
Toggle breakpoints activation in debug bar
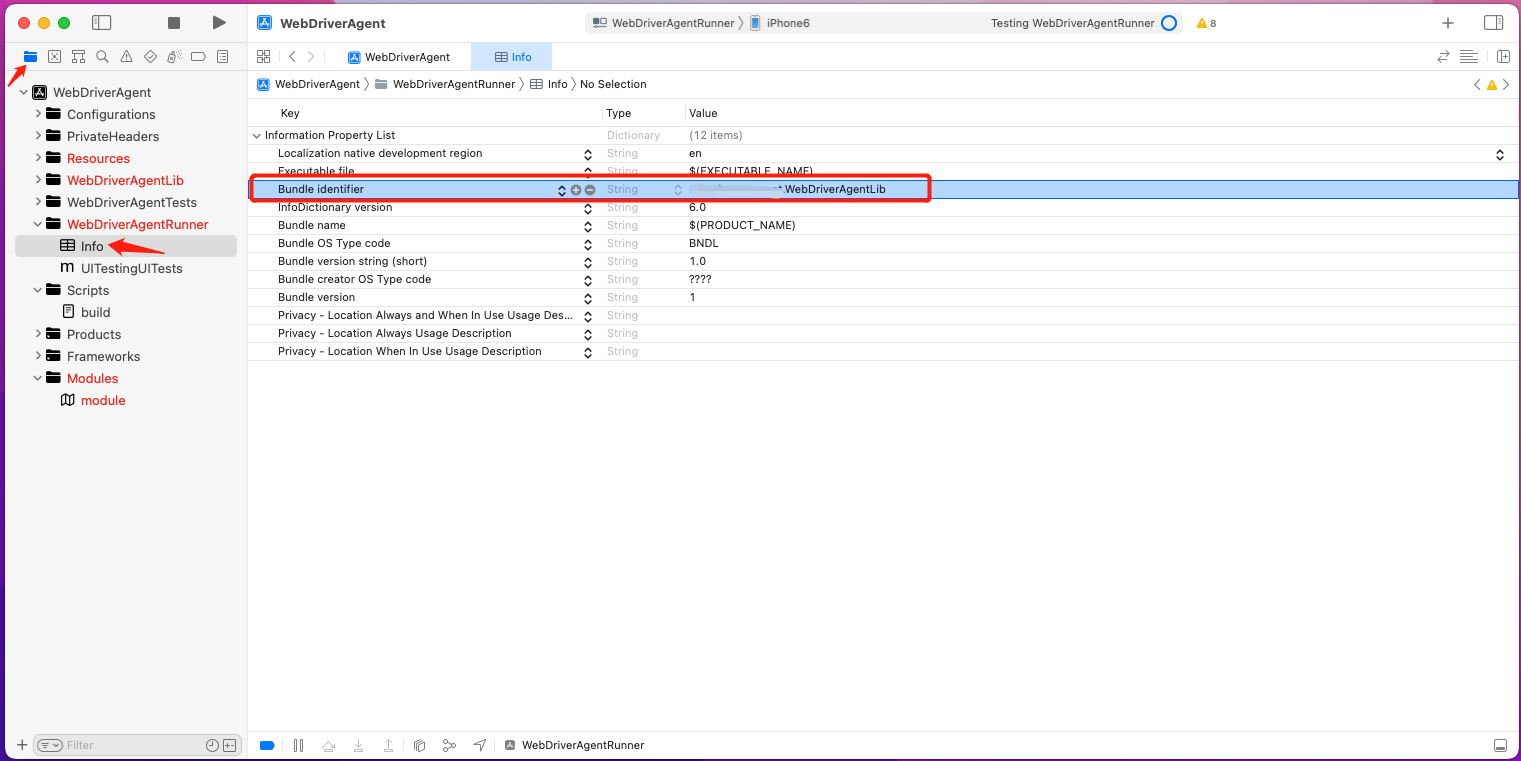(267, 745)
